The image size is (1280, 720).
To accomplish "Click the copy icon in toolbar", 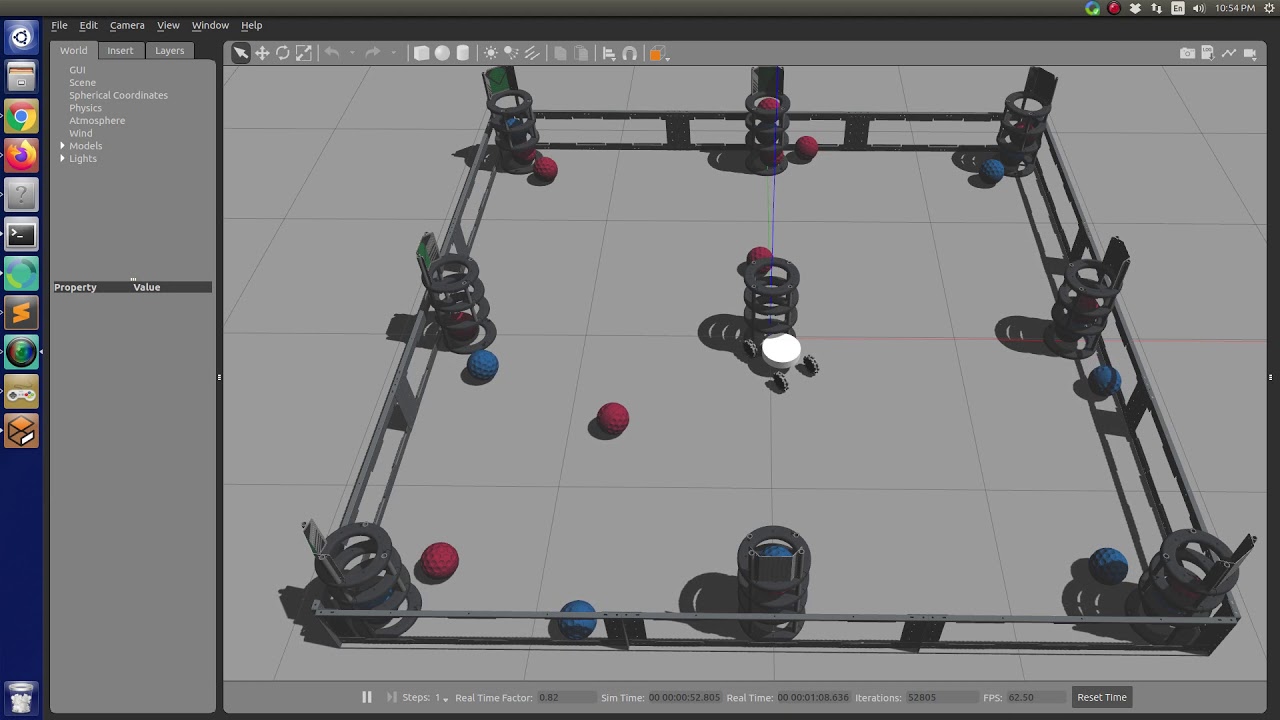I will (560, 53).
